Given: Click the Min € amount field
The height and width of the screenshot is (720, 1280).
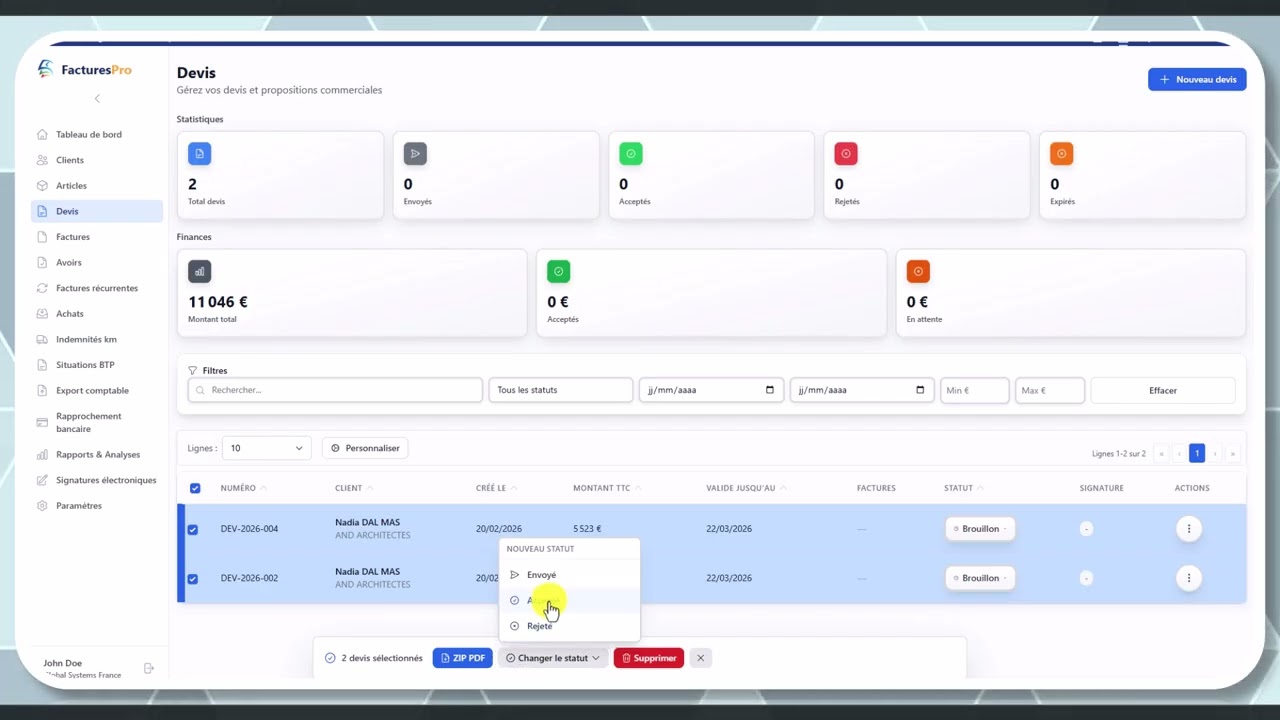Looking at the screenshot, I should pyautogui.click(x=975, y=390).
